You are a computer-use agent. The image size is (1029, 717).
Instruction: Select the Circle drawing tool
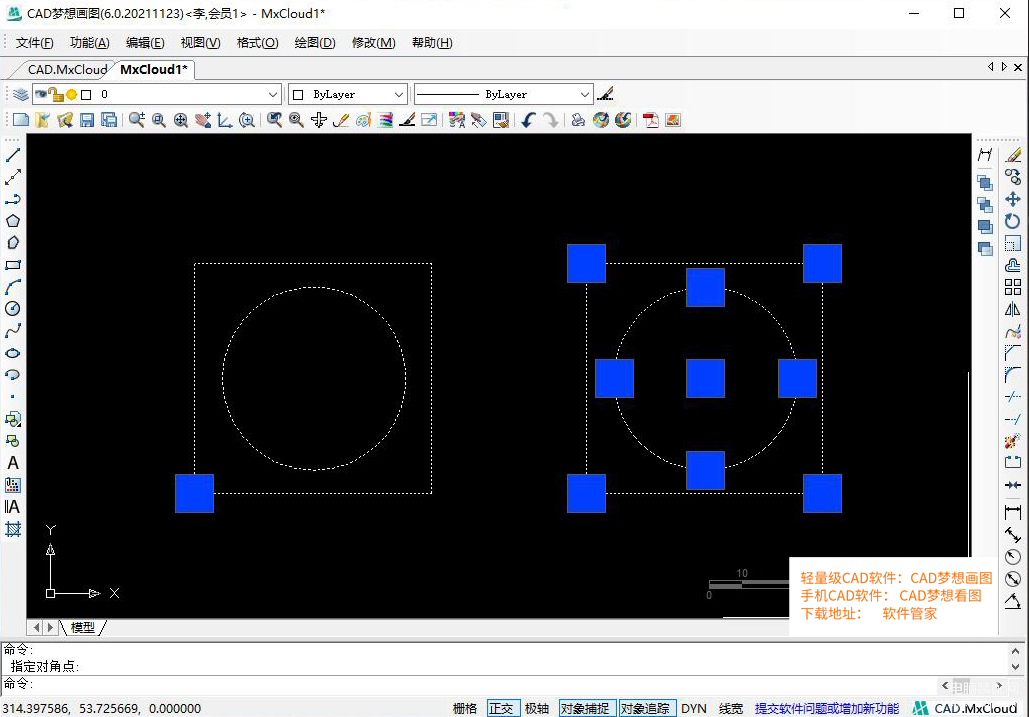click(x=12, y=309)
